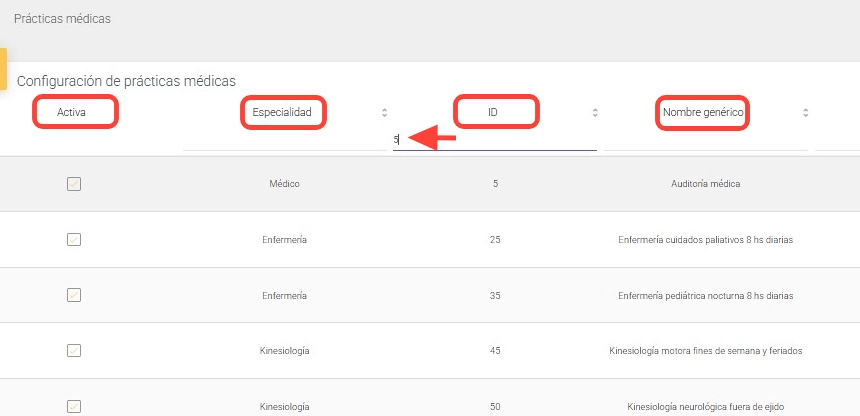Click the yellow side tab at left edge
Viewport: 860px width, 416px height.
coord(3,69)
